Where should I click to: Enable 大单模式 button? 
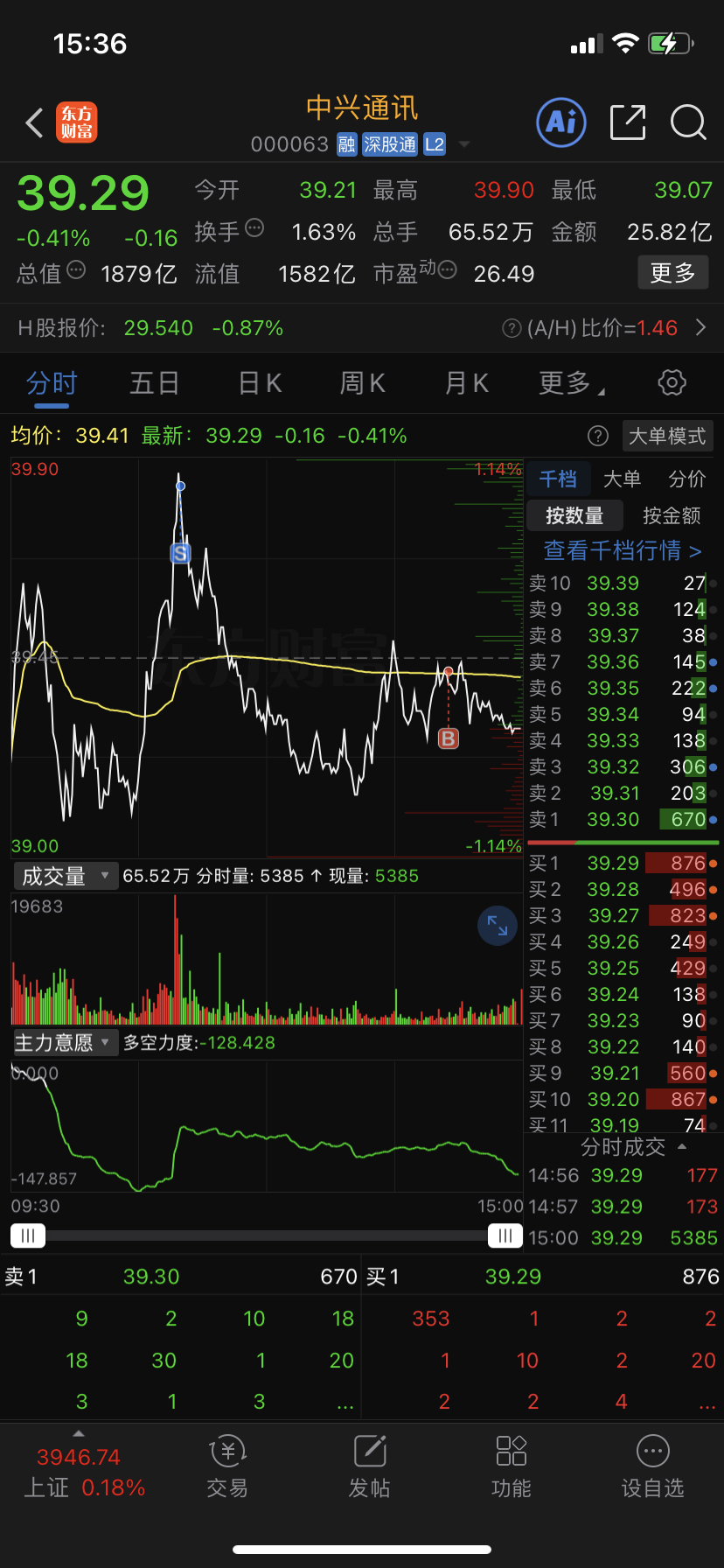667,436
